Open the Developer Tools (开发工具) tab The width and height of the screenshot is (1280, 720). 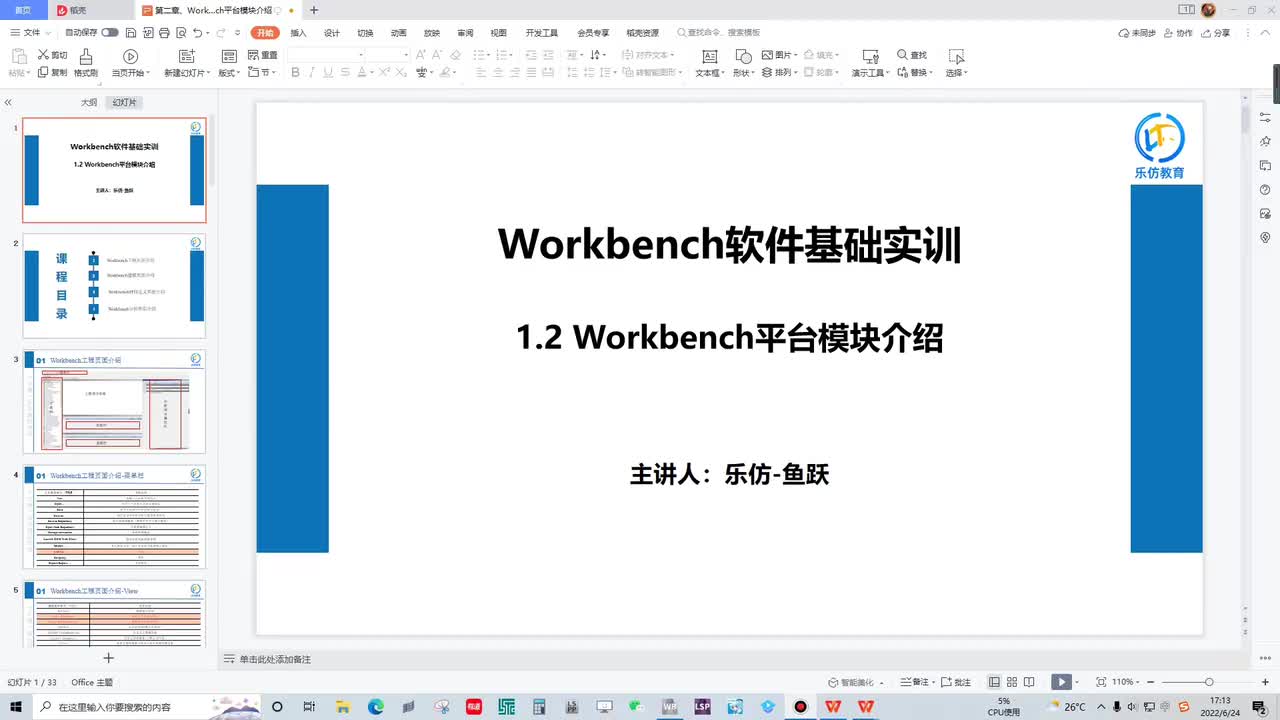[x=542, y=33]
